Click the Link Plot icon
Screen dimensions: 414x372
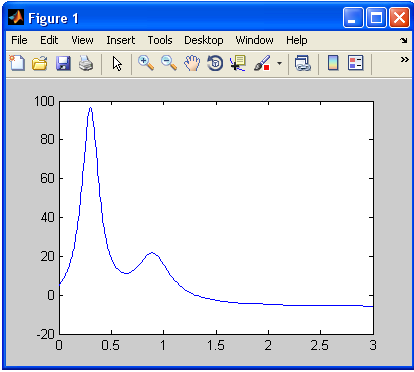(303, 63)
